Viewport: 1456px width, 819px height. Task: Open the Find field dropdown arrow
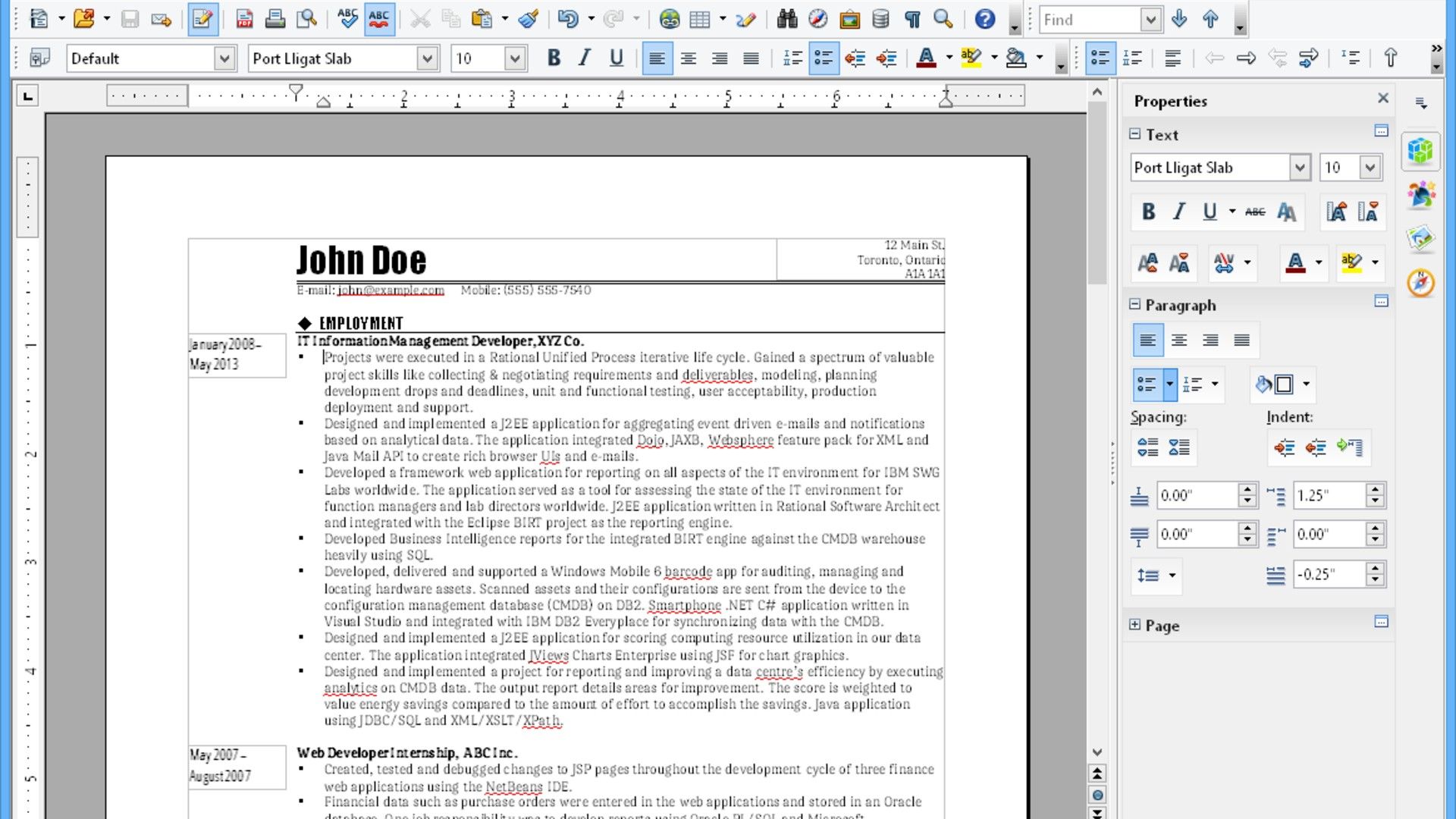click(x=1151, y=20)
